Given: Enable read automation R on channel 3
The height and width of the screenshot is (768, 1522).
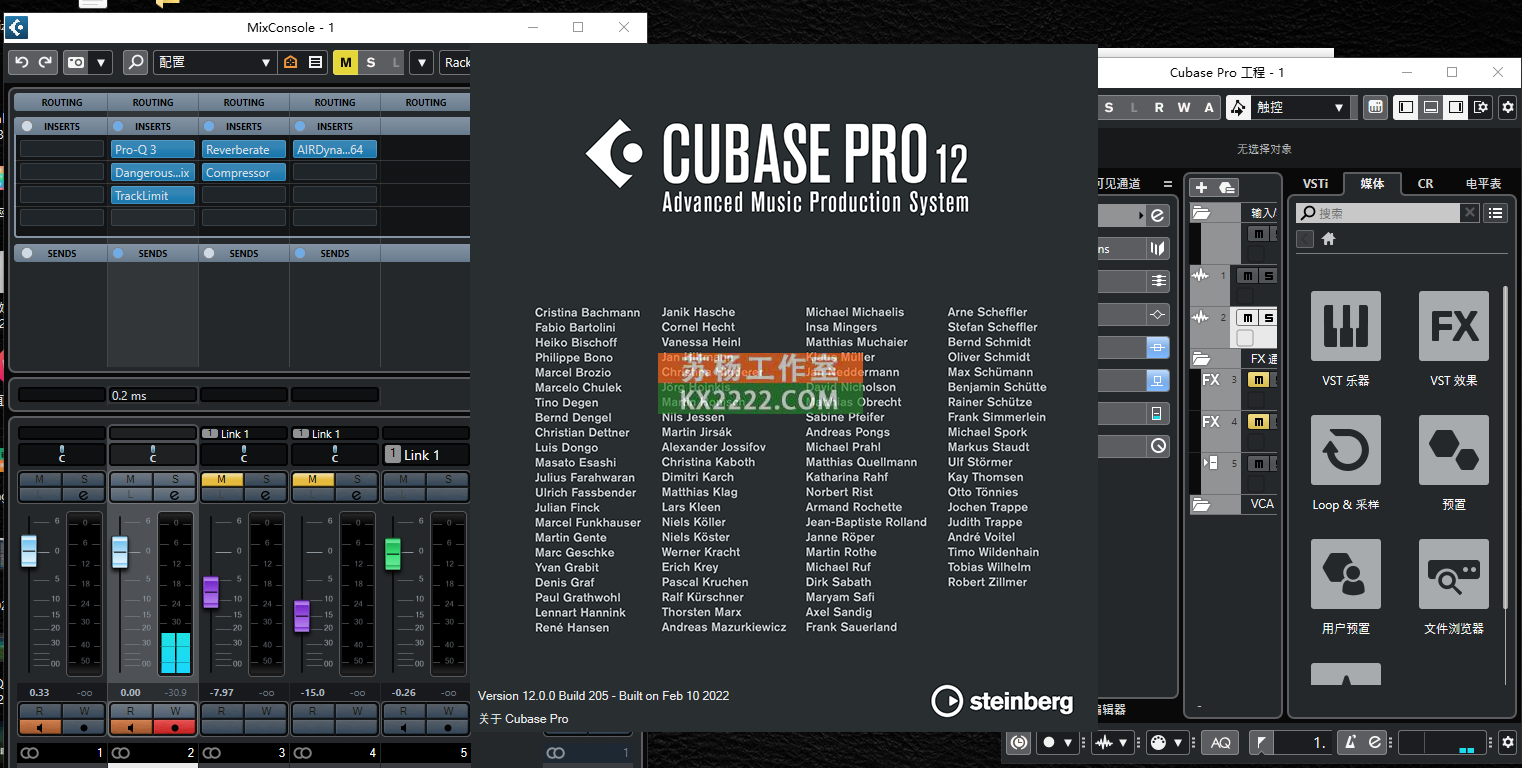Looking at the screenshot, I should tap(222, 712).
